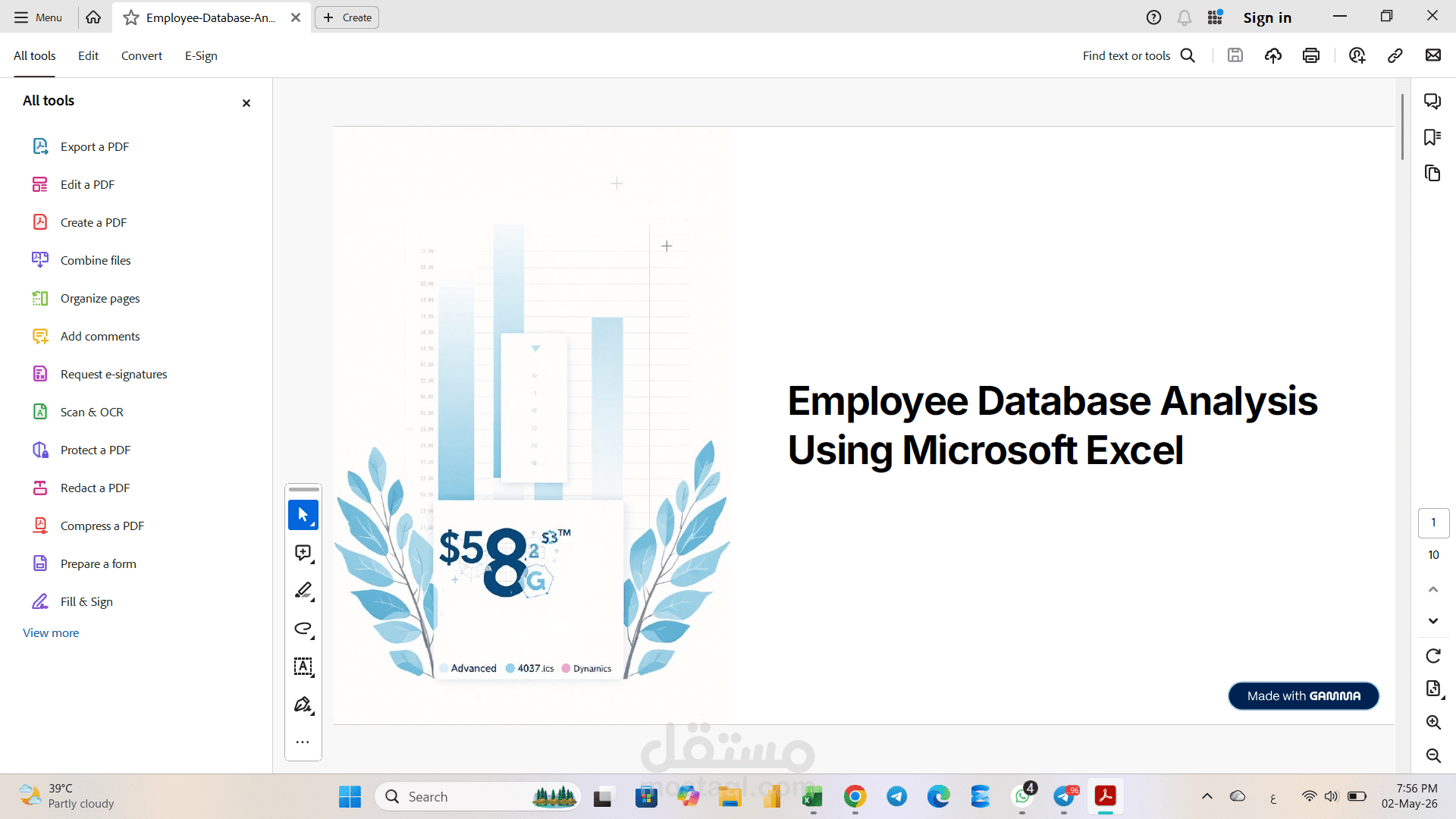Viewport: 1456px width, 819px height.
Task: Switch to Edit tab
Action: pos(88,55)
